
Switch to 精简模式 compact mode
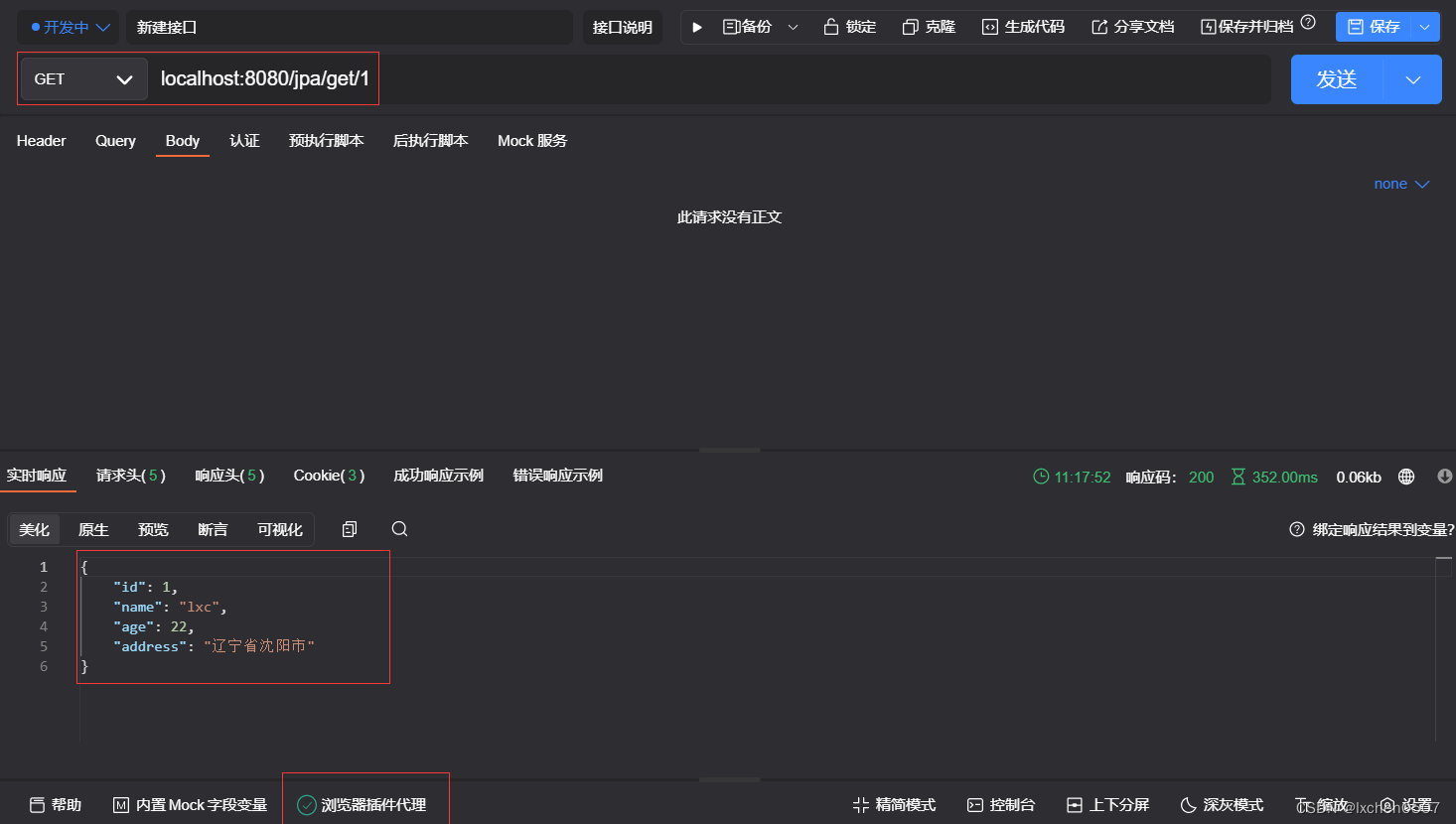894,805
